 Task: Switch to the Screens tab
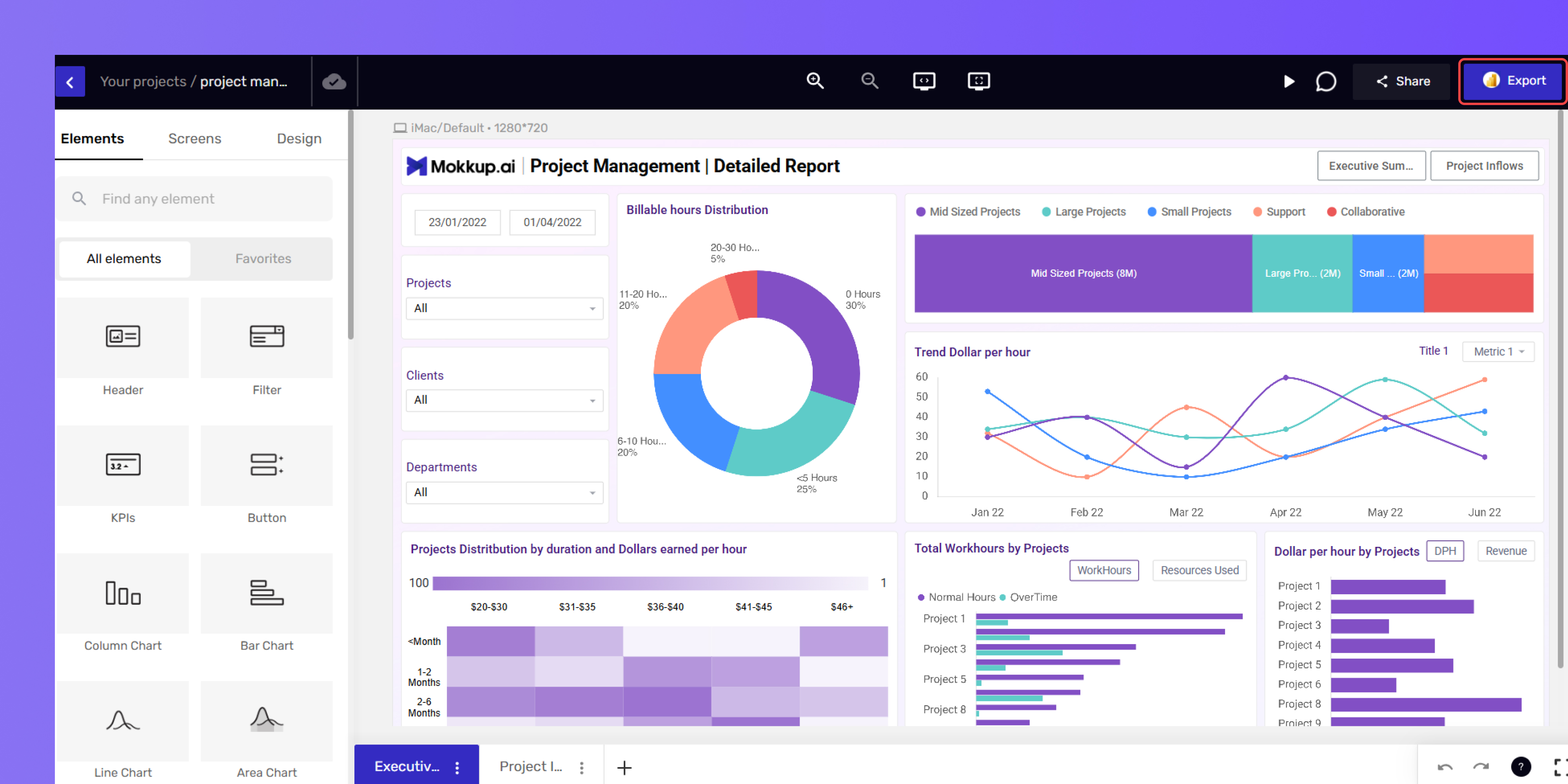[x=195, y=139]
